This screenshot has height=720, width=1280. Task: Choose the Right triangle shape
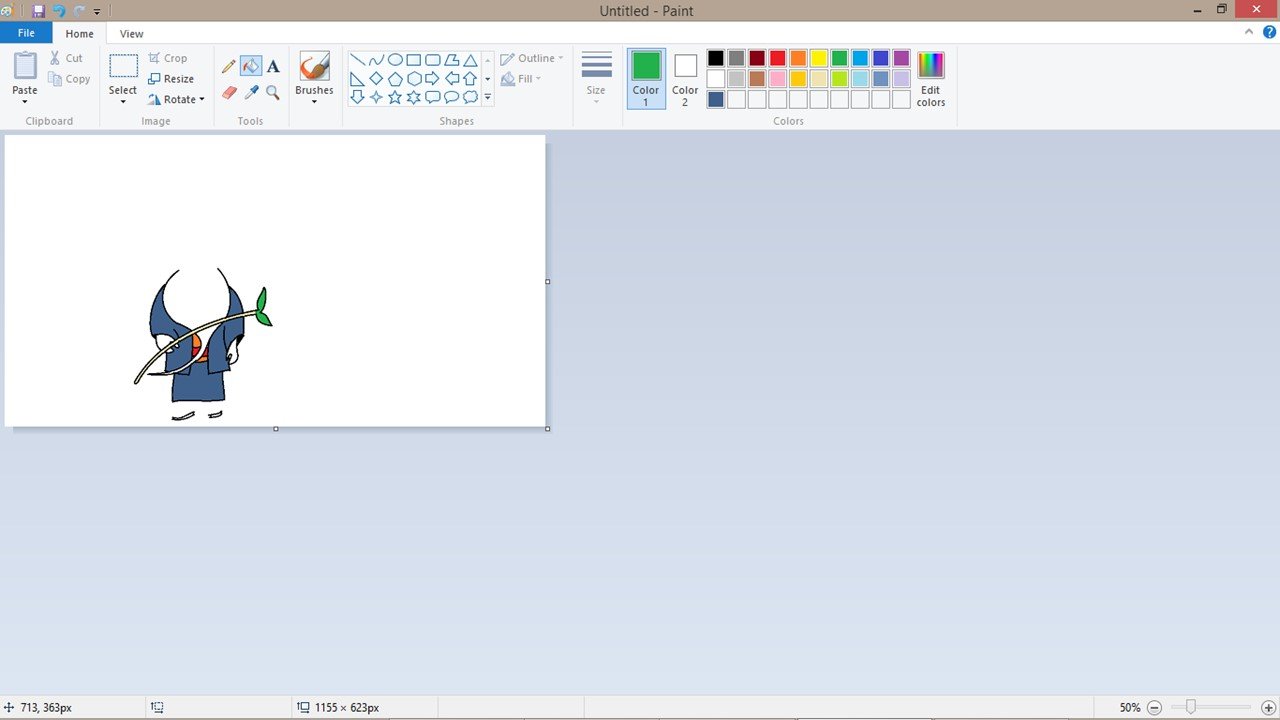pos(357,79)
